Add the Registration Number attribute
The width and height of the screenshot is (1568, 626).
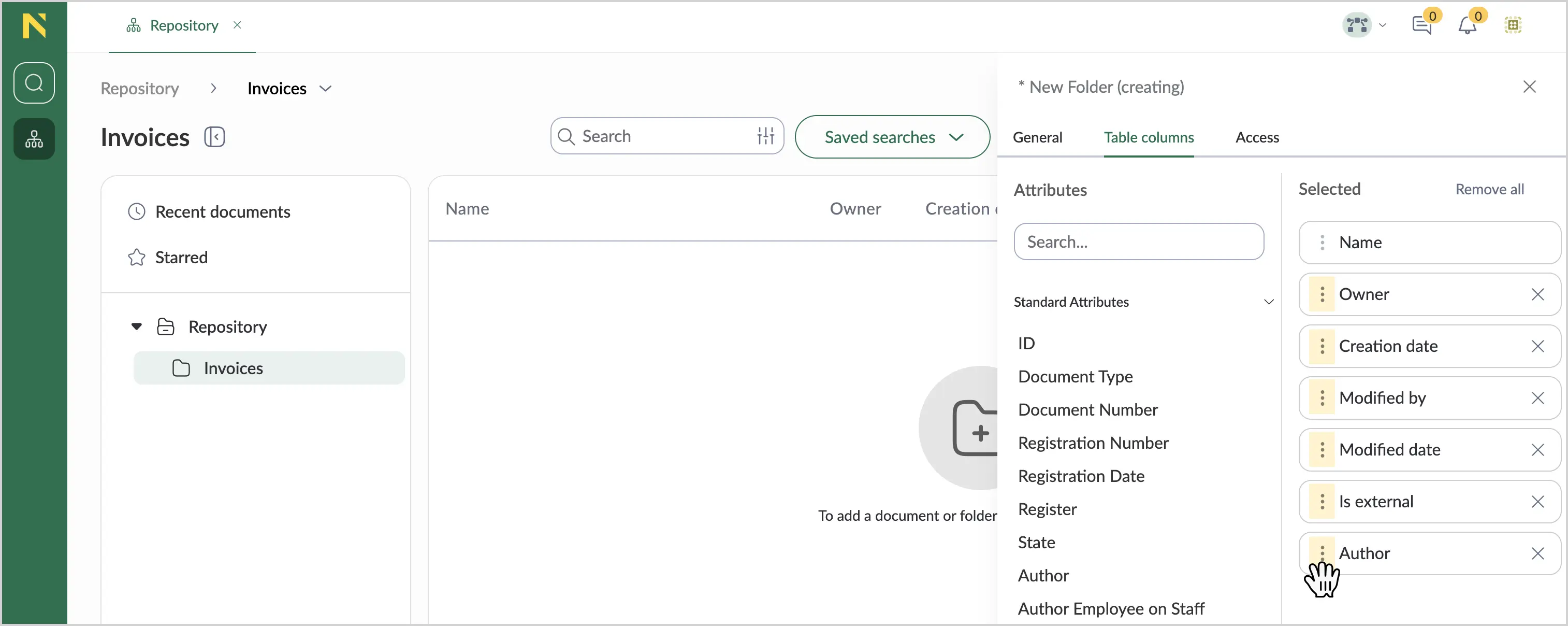(1093, 443)
